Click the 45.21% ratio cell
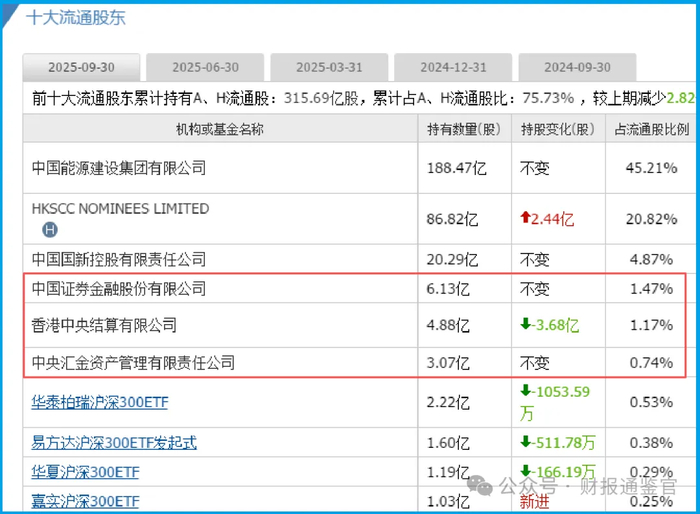Image resolution: width=700 pixels, height=514 pixels. pyautogui.click(x=651, y=168)
